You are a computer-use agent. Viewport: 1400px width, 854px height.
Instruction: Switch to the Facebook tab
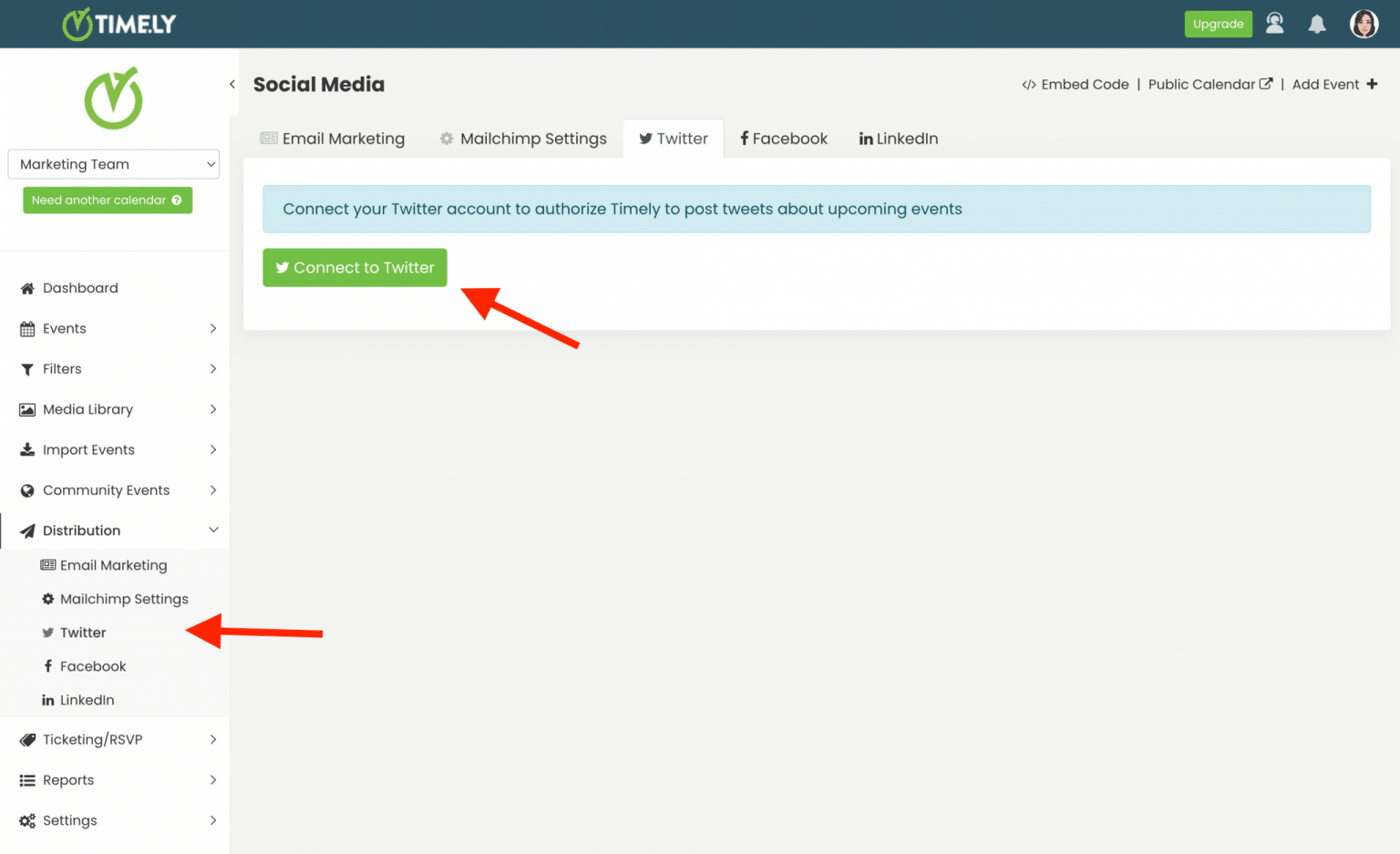[783, 138]
